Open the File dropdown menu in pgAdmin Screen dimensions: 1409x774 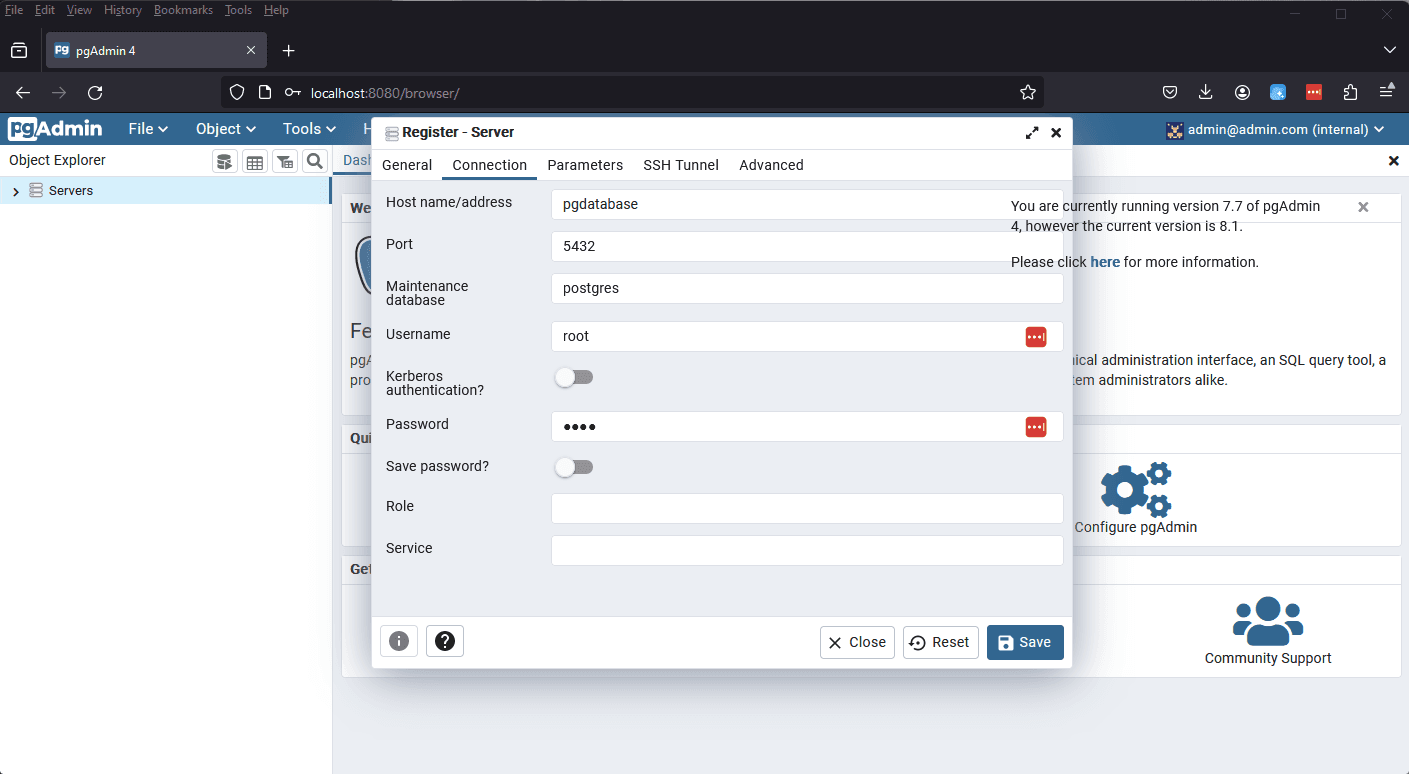pos(148,128)
